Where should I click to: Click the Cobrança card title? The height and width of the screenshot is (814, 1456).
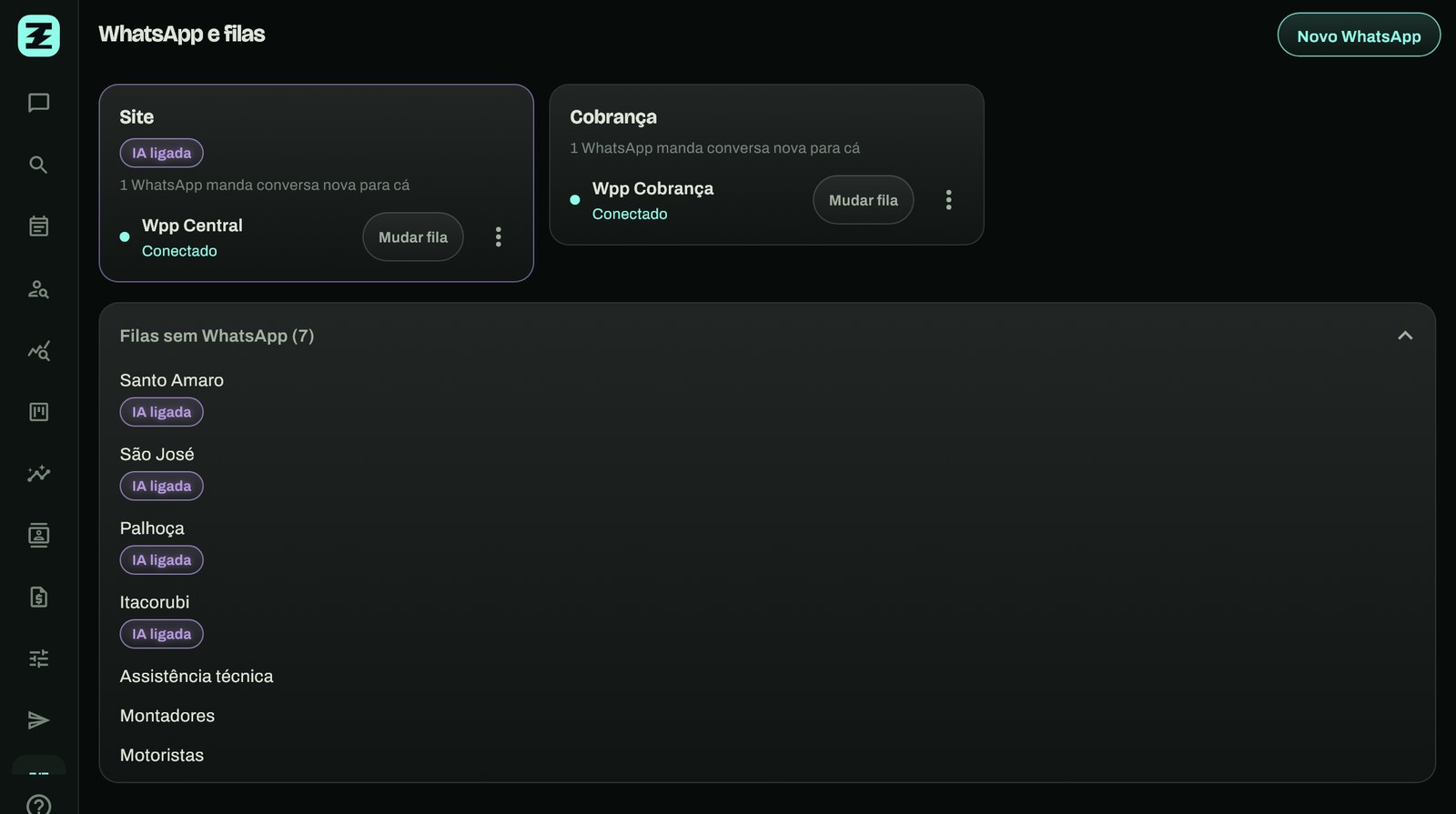(613, 117)
